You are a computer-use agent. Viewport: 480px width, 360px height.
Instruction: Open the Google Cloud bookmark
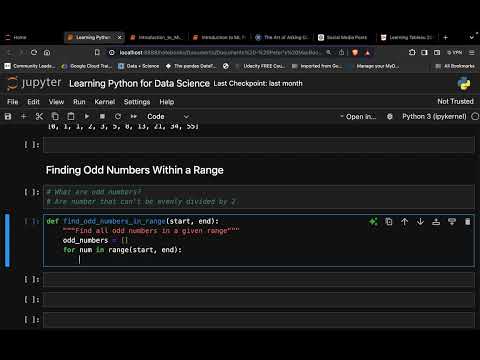tap(87, 66)
